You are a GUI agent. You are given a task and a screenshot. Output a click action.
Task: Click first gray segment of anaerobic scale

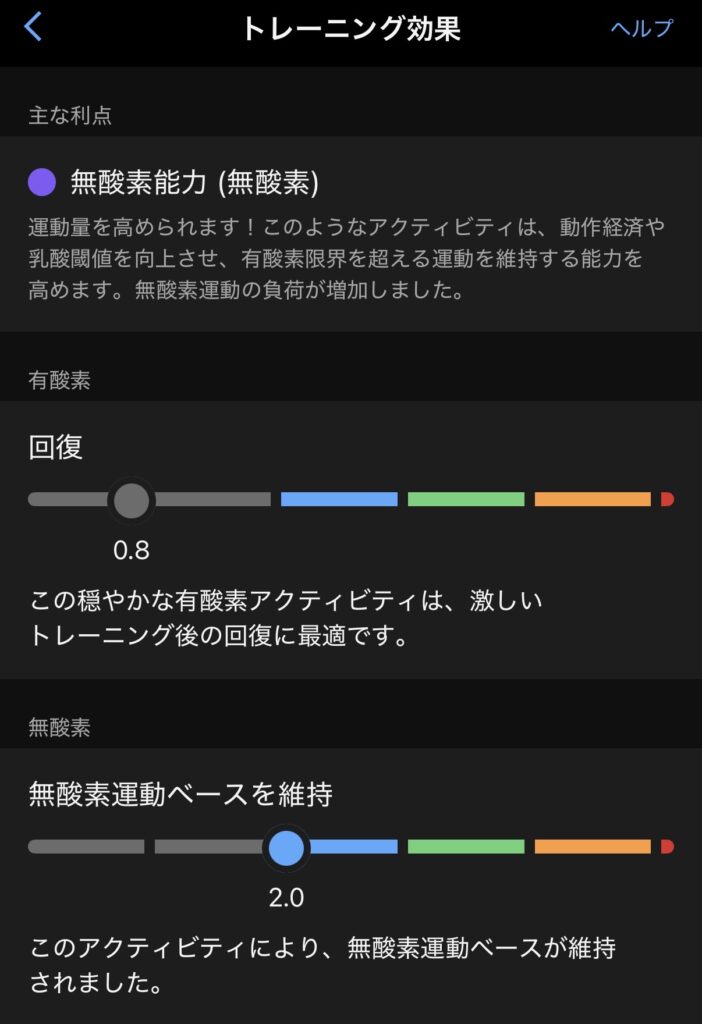[86, 847]
